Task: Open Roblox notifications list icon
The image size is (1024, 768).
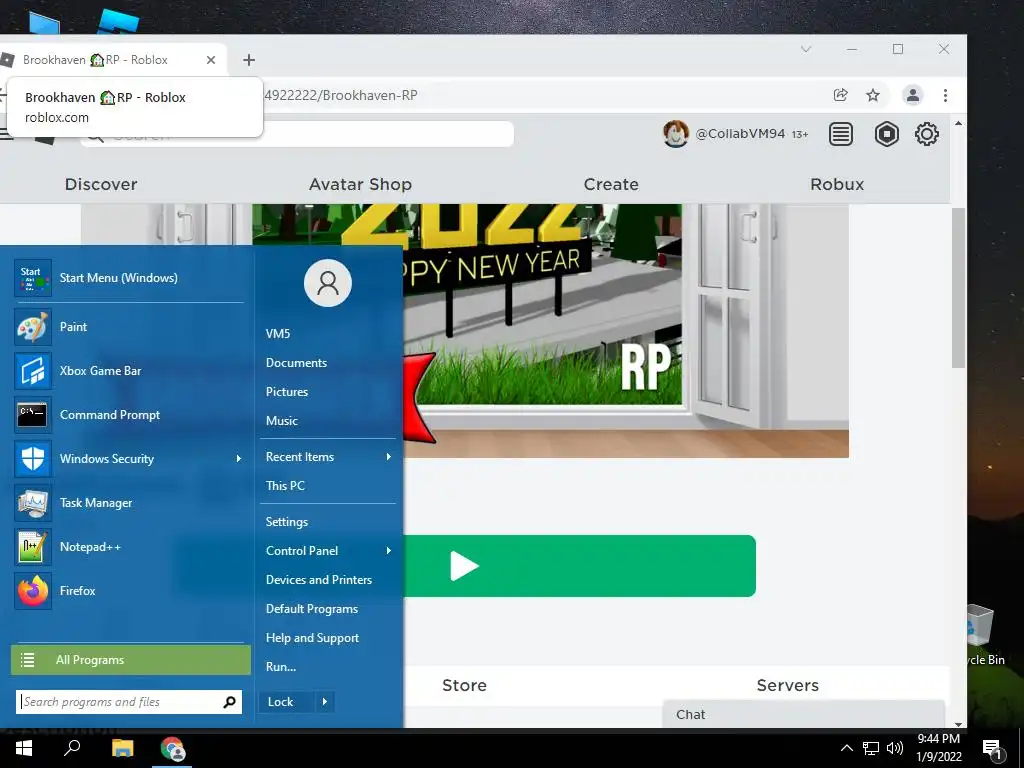Action: tap(840, 135)
